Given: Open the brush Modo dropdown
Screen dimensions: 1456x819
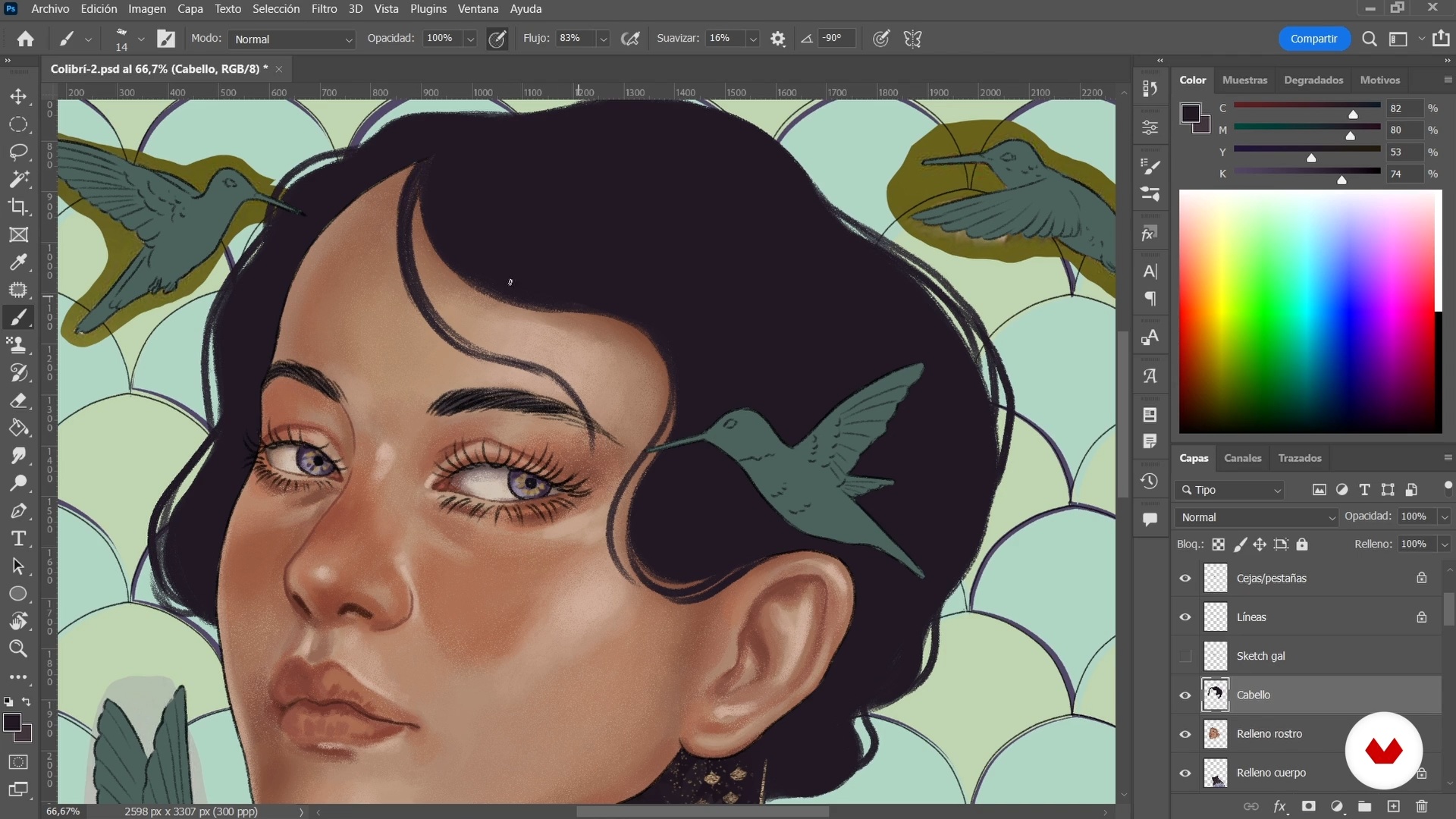Looking at the screenshot, I should 293,39.
